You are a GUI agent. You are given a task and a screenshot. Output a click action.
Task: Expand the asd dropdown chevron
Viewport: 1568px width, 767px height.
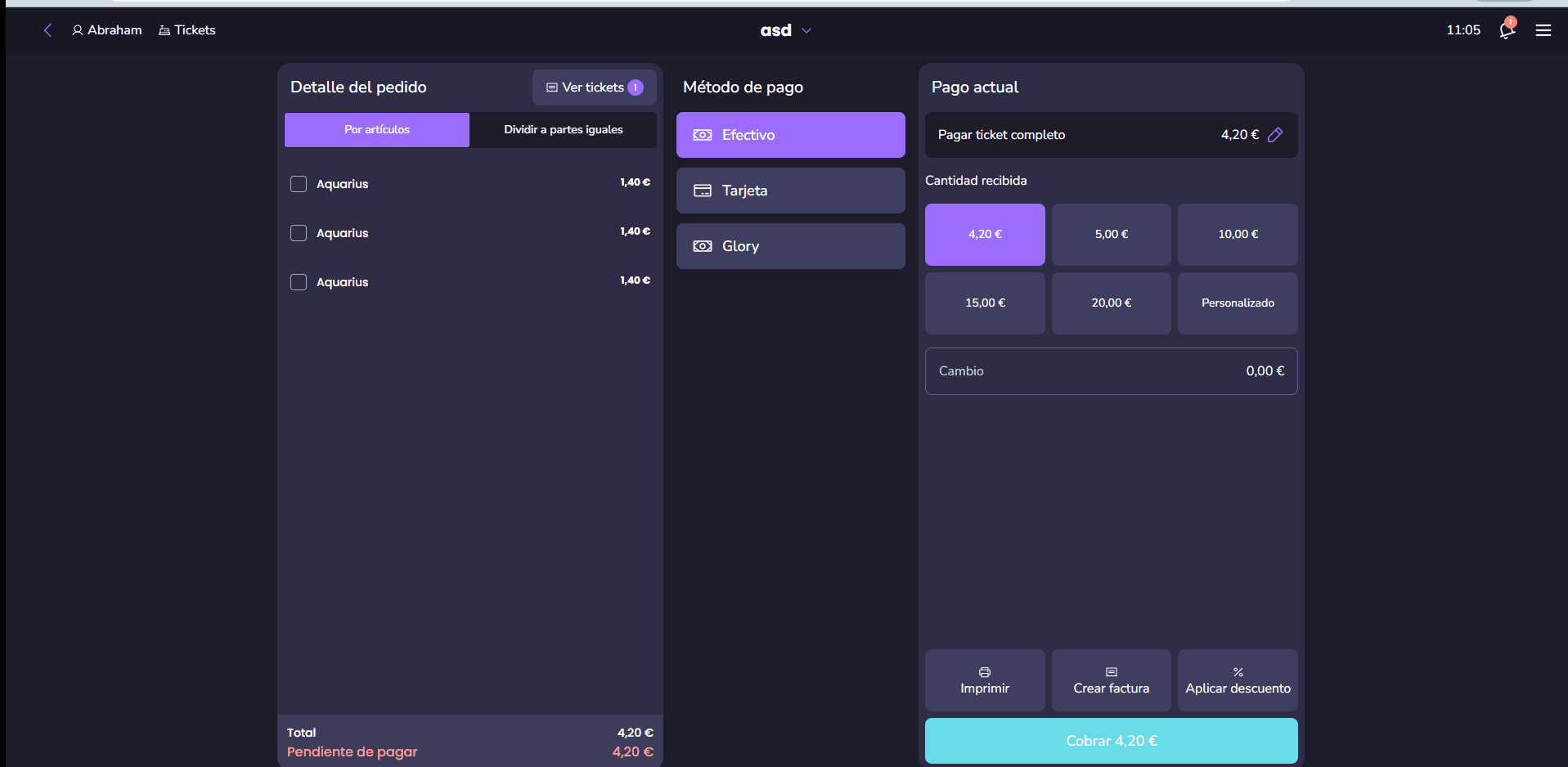coord(806,31)
